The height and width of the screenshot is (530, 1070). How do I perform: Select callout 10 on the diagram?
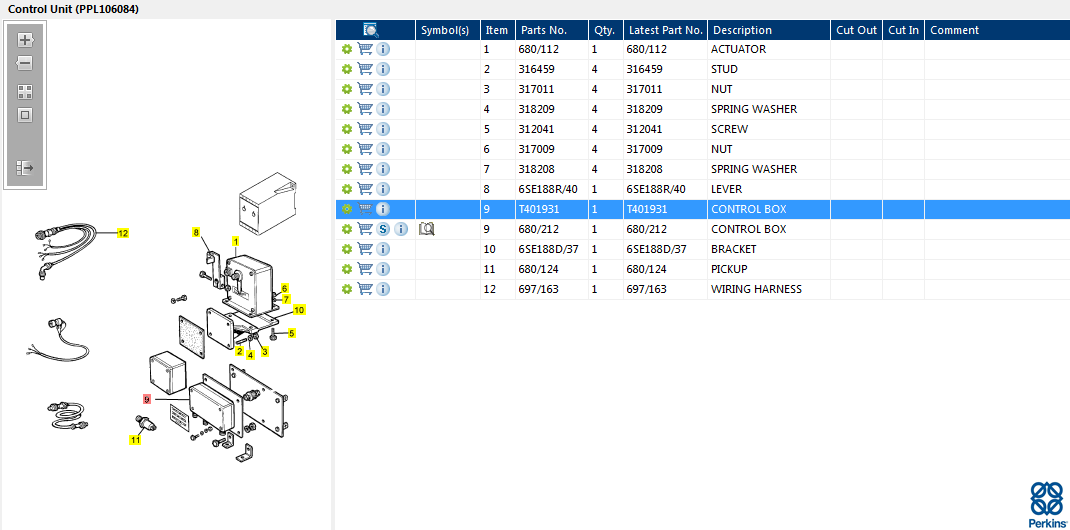point(299,310)
